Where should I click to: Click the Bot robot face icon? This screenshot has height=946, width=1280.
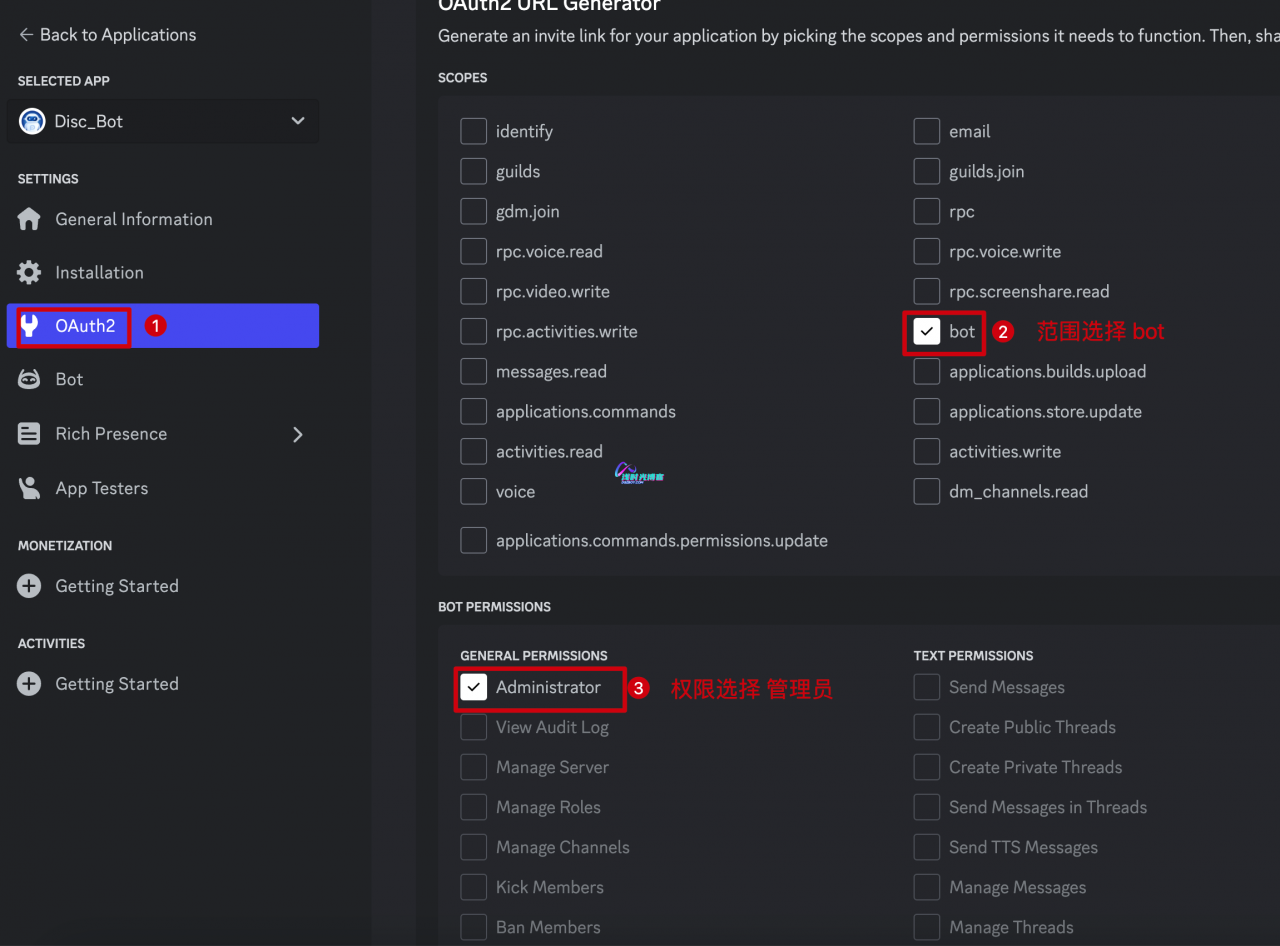click(29, 379)
